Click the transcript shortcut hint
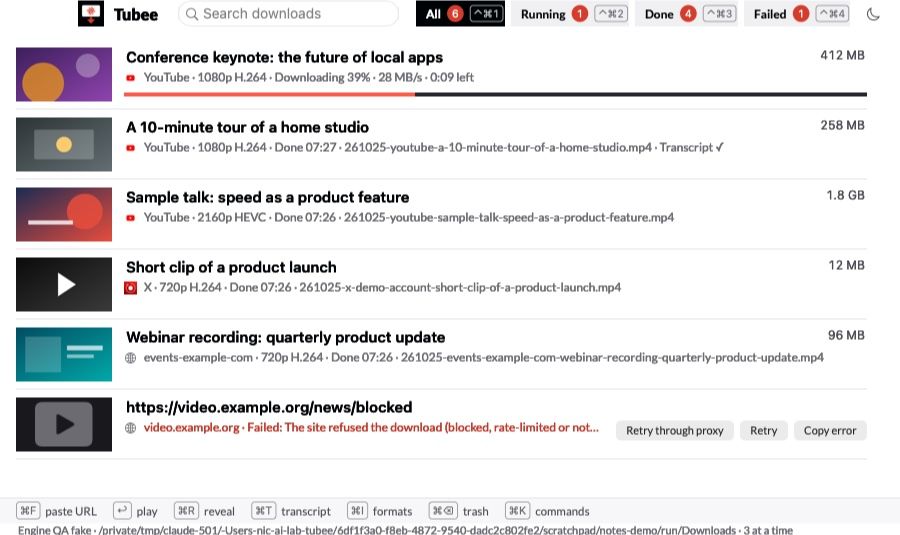 point(291,511)
